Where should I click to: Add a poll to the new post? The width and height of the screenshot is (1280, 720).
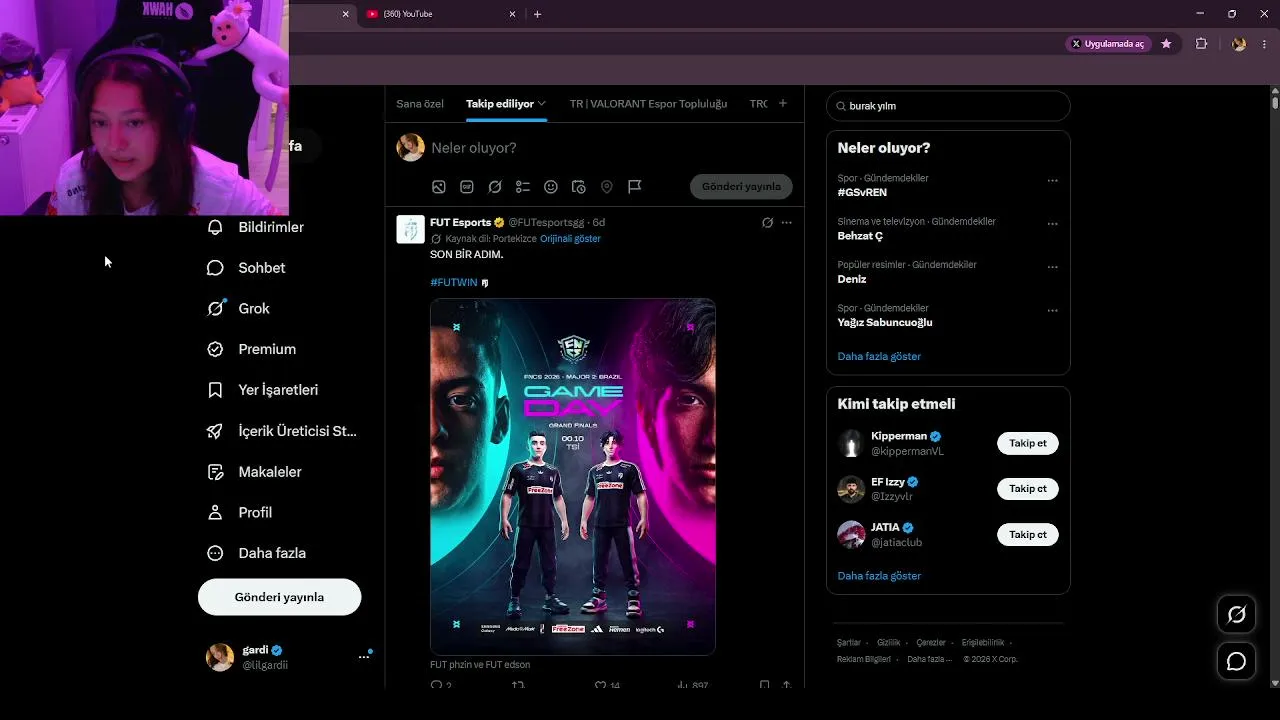(522, 187)
